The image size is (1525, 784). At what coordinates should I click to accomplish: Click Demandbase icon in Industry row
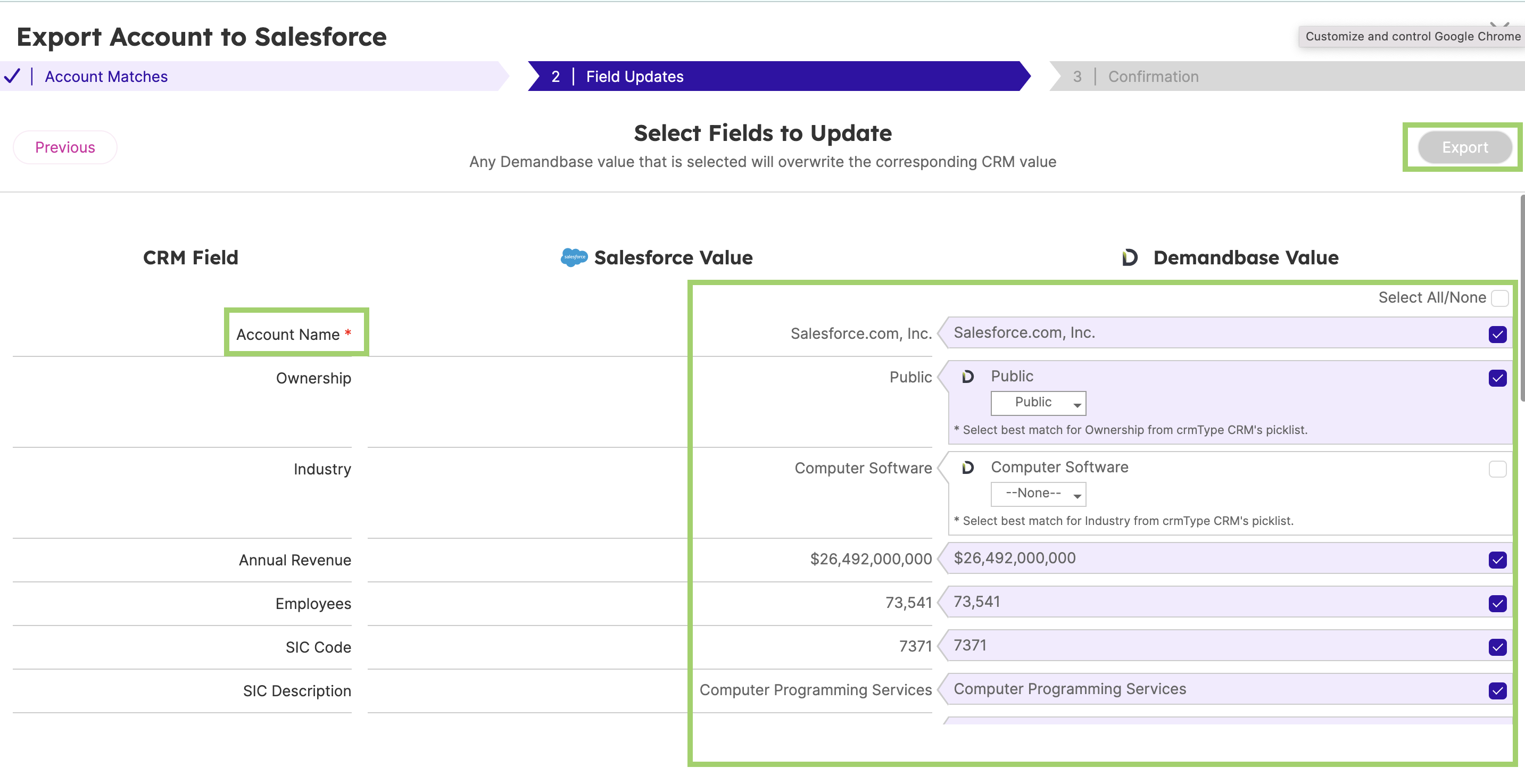click(x=967, y=468)
